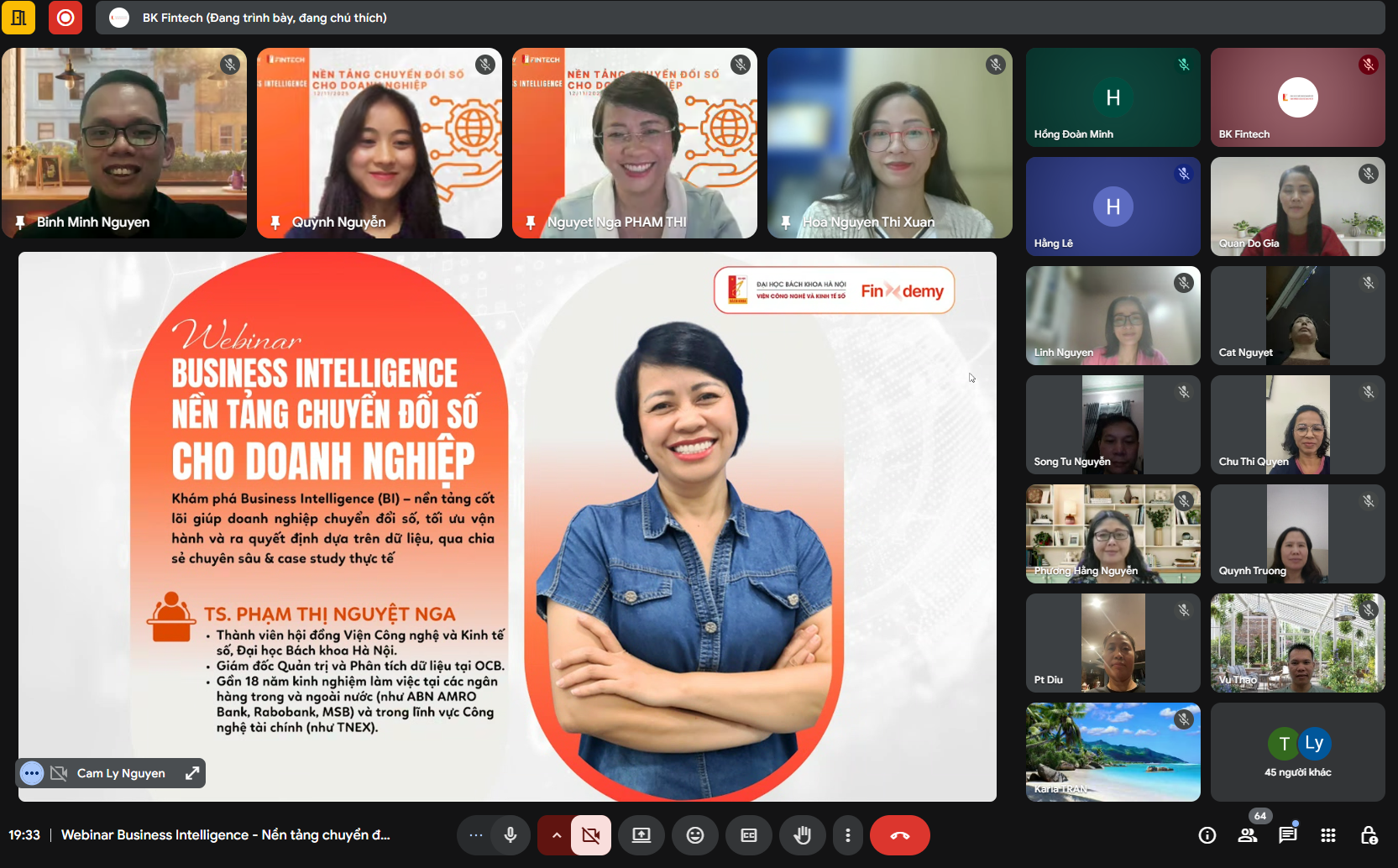Expand hidden controls via the overflow dots

pyautogui.click(x=476, y=835)
